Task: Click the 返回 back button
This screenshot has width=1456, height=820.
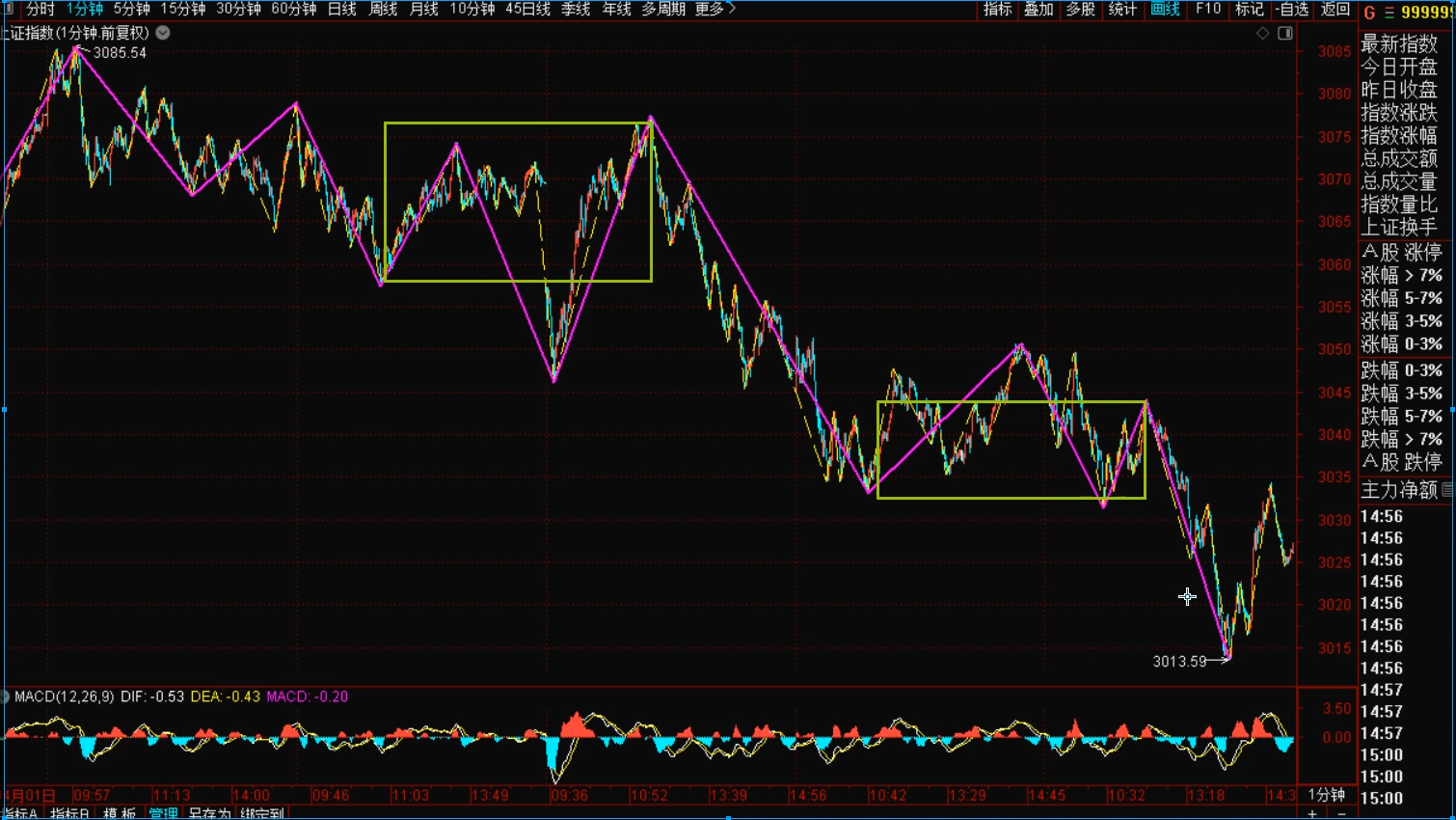Action: click(x=1335, y=9)
